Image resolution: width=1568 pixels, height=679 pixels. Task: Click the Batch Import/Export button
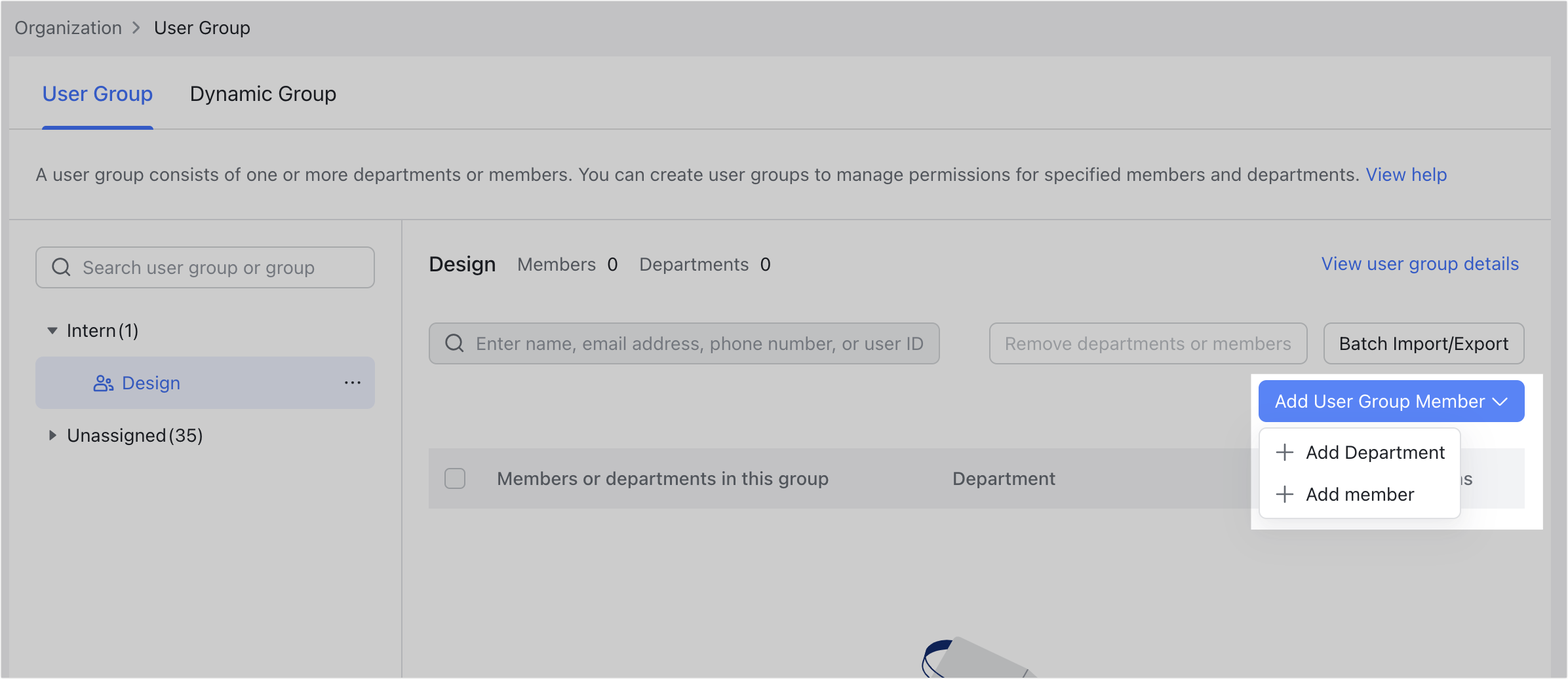click(x=1423, y=343)
